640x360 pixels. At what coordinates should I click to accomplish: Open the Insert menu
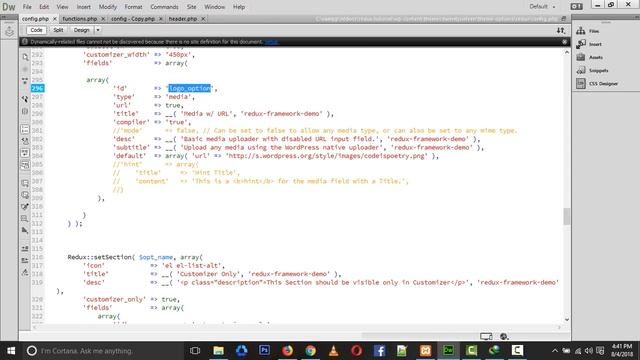click(84, 7)
